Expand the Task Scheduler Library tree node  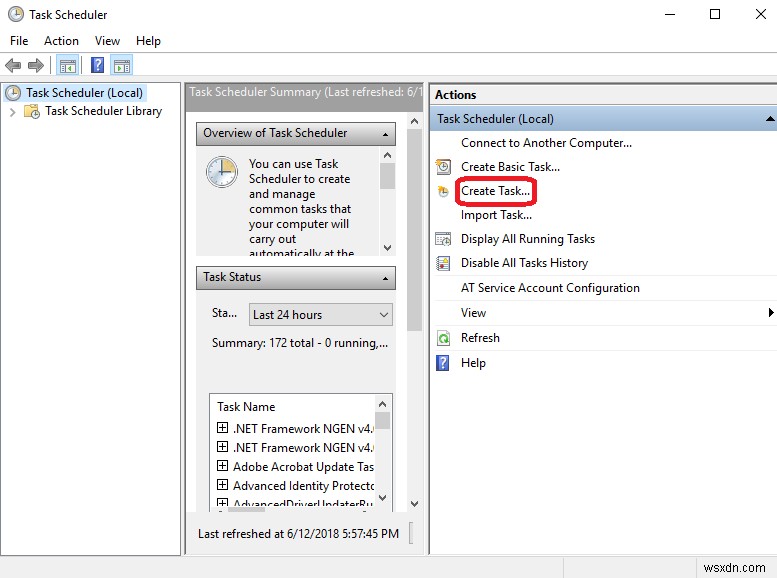[12, 112]
